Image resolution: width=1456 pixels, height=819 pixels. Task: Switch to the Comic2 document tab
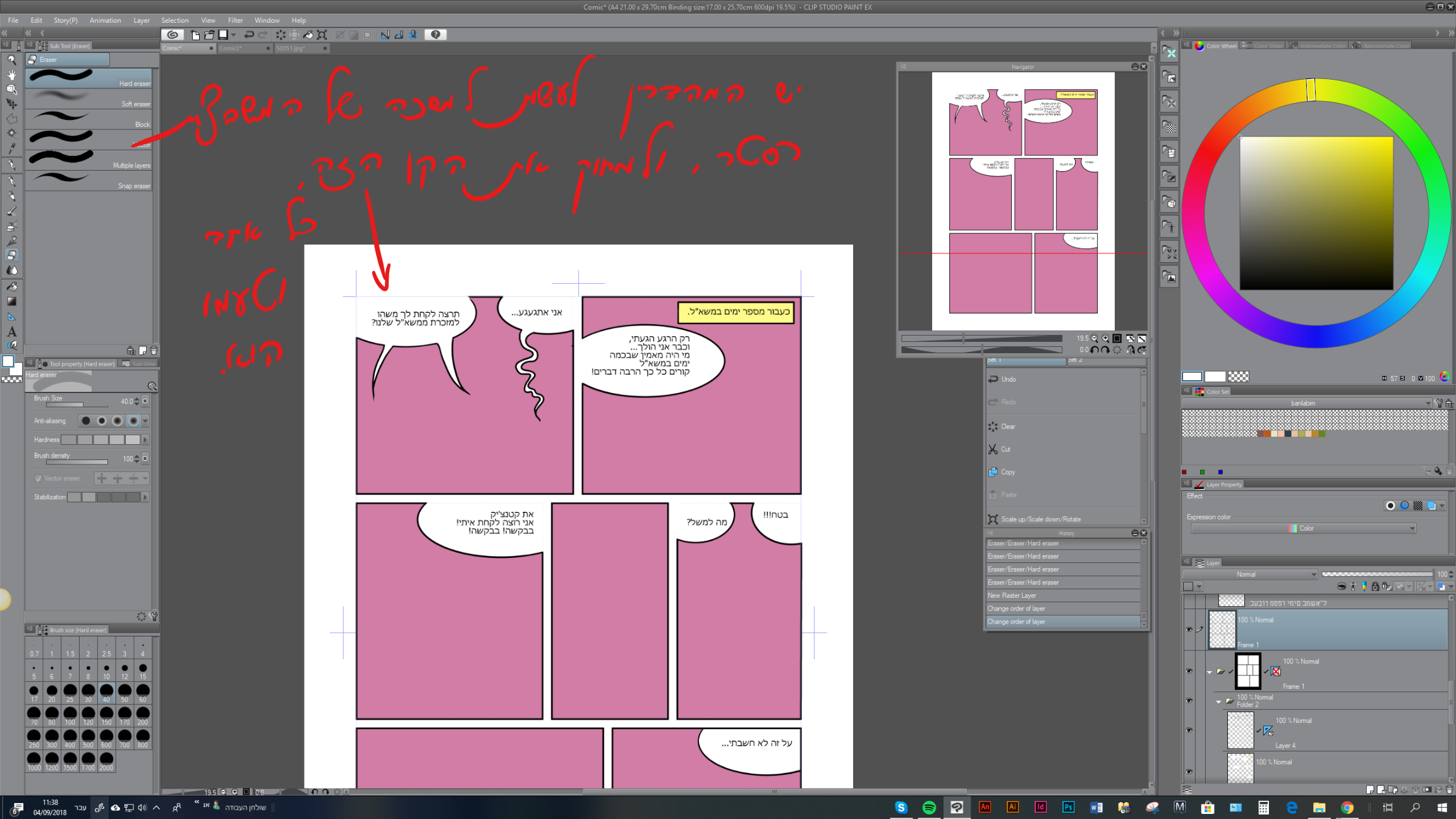tap(231, 48)
